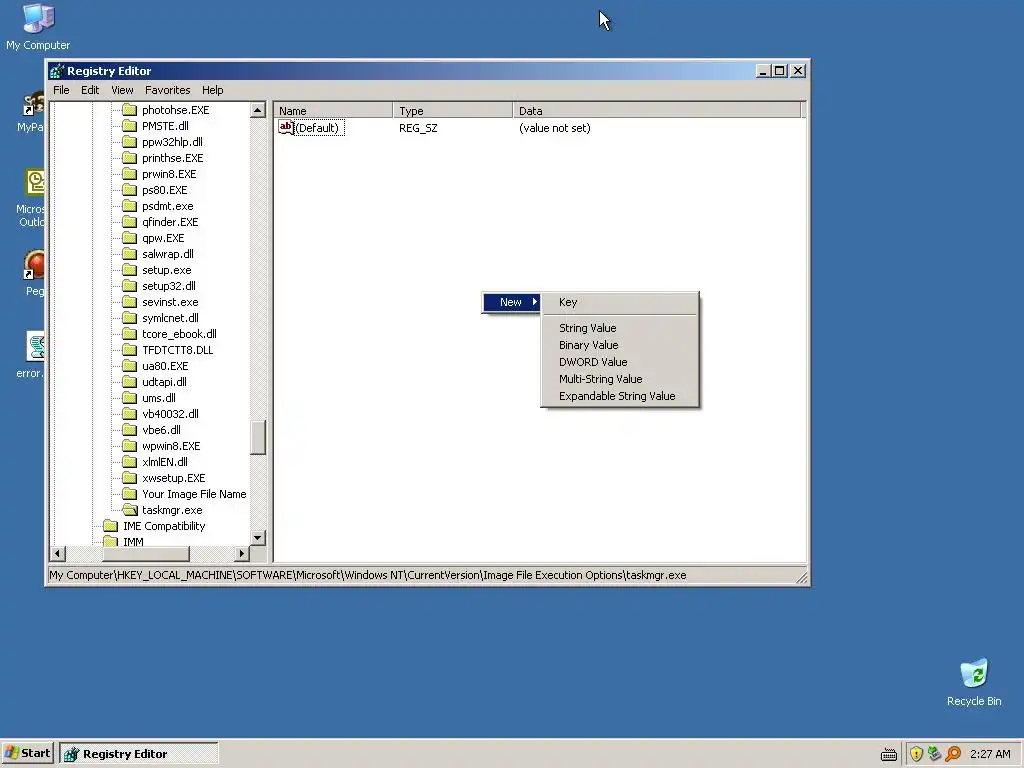1024x768 pixels.
Task: Select the Your Image File Name key
Action: (194, 494)
